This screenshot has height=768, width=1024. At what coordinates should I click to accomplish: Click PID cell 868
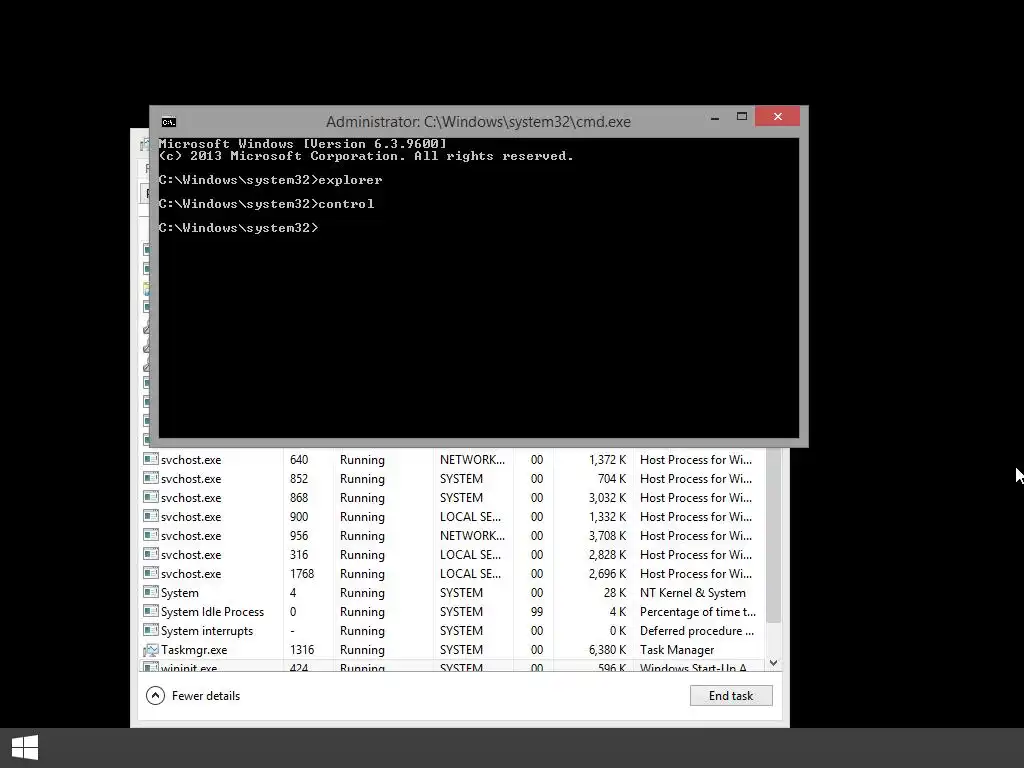click(x=299, y=498)
